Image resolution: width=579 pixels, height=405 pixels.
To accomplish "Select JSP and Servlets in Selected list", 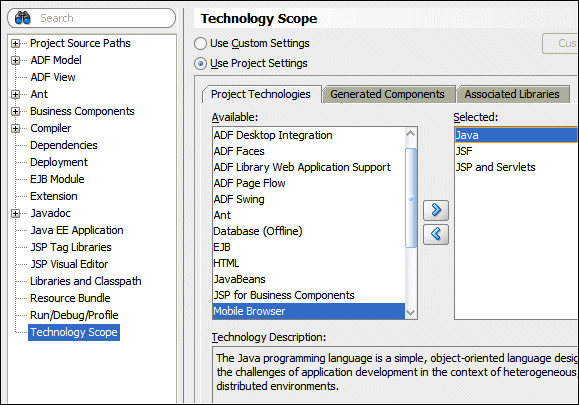I will (516, 167).
